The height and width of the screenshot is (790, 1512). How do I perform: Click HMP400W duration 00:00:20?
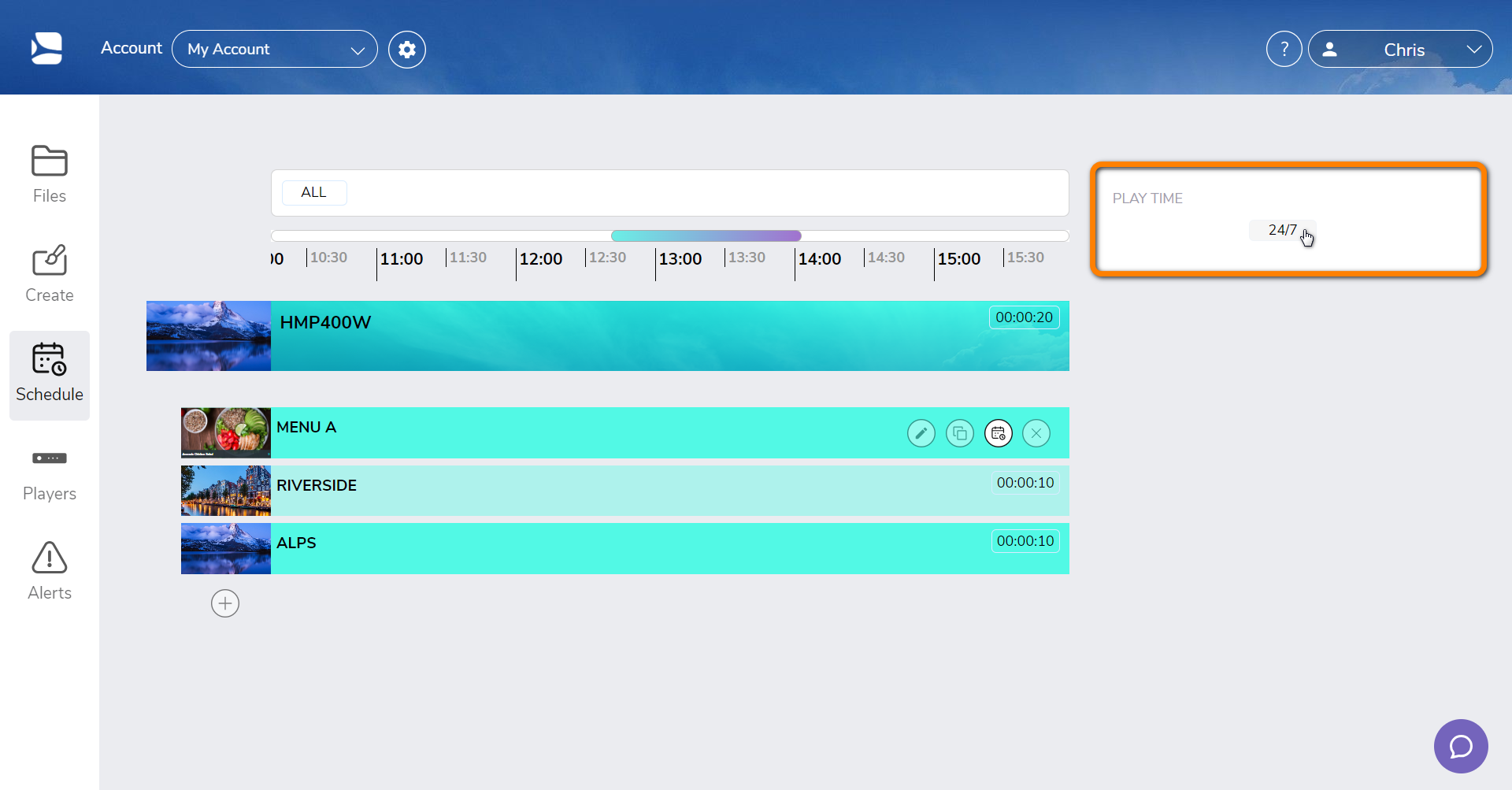[1024, 317]
